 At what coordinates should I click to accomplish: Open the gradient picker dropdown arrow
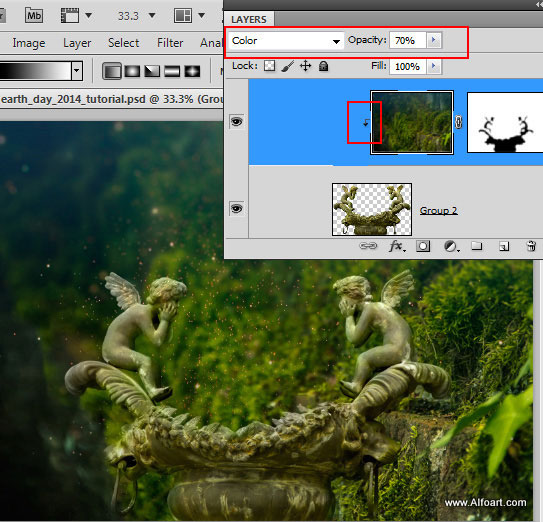click(x=77, y=71)
